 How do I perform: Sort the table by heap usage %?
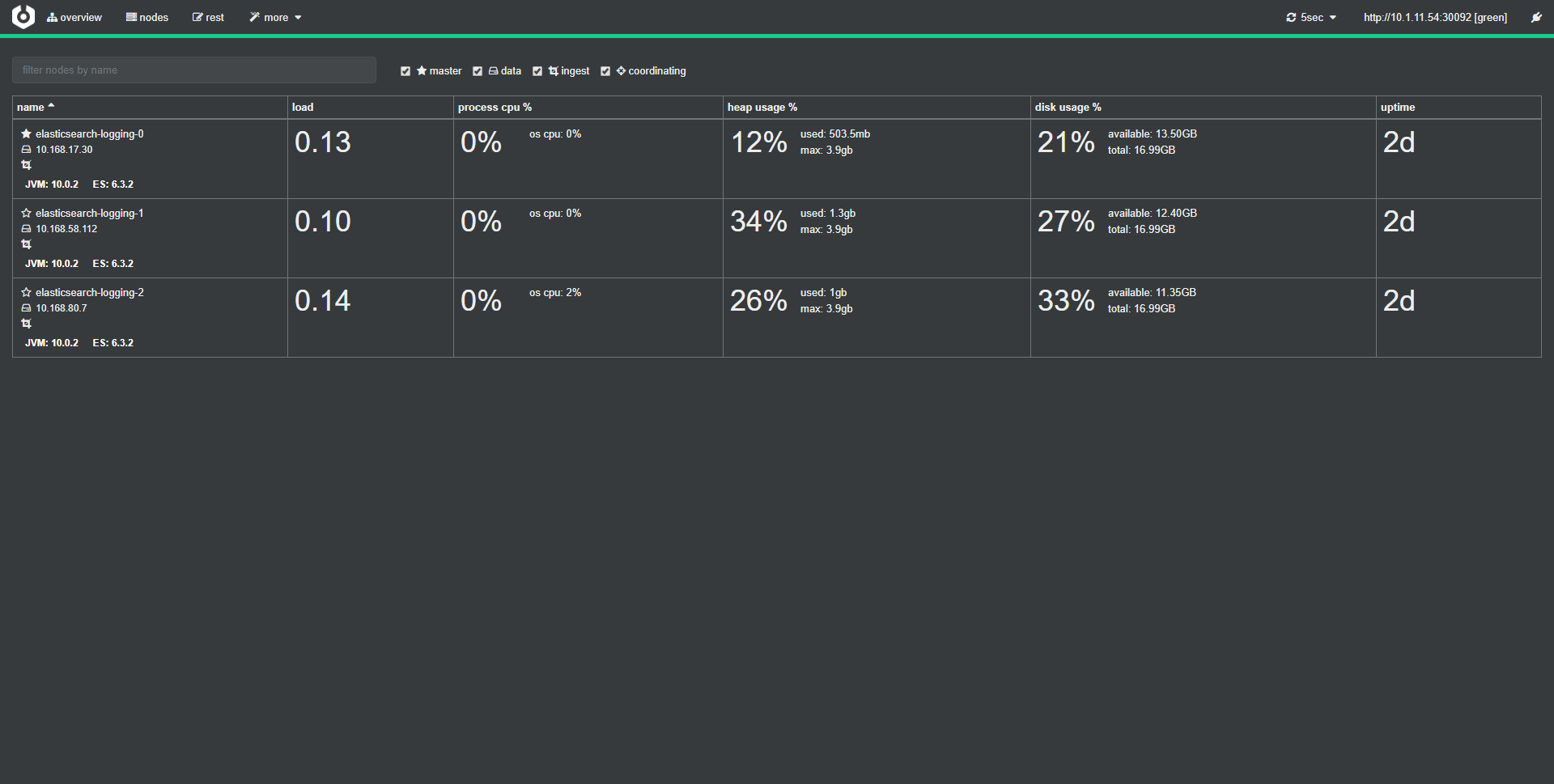(x=762, y=107)
